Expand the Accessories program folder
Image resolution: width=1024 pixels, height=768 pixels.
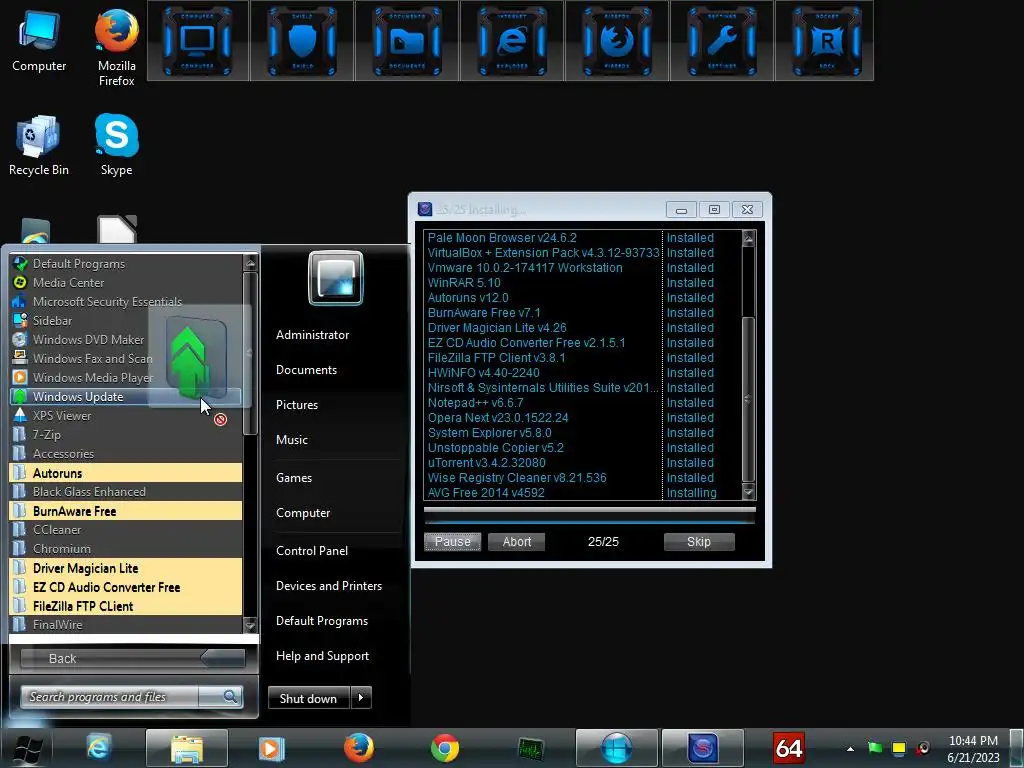click(x=125, y=453)
